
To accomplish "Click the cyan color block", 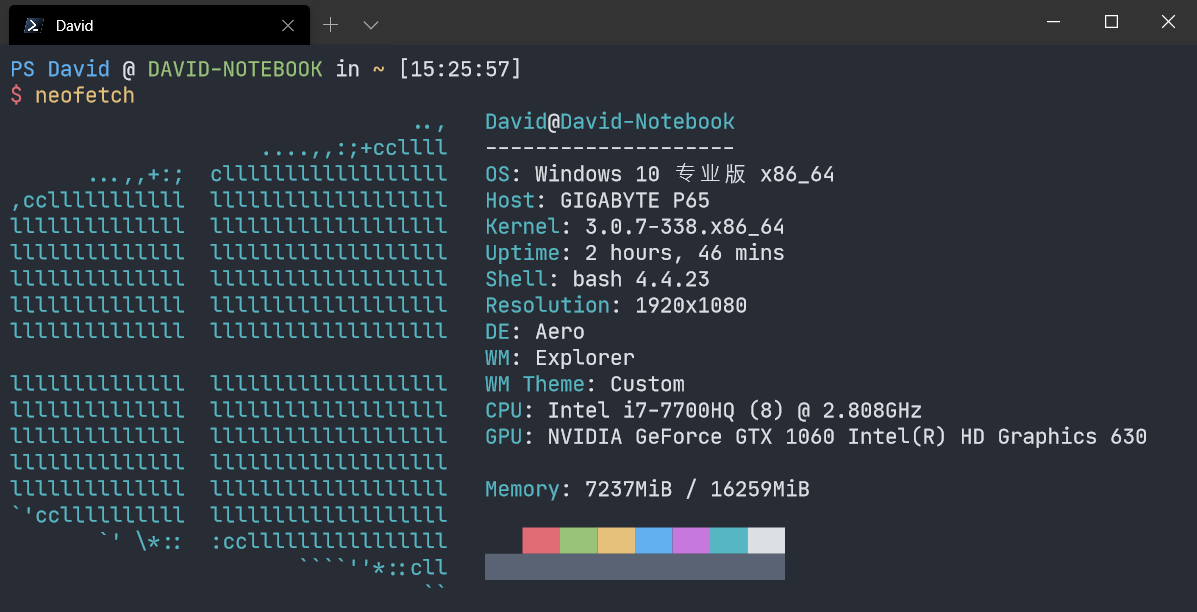I will coord(728,540).
